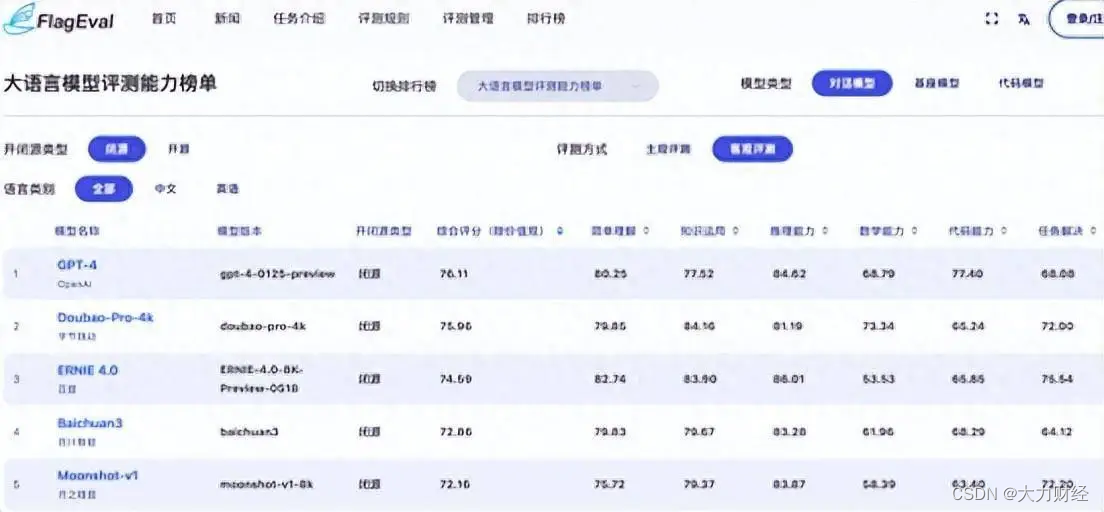Click version text gpt-4-0125-preview
Image resolution: width=1104 pixels, height=512 pixels.
click(x=277, y=274)
